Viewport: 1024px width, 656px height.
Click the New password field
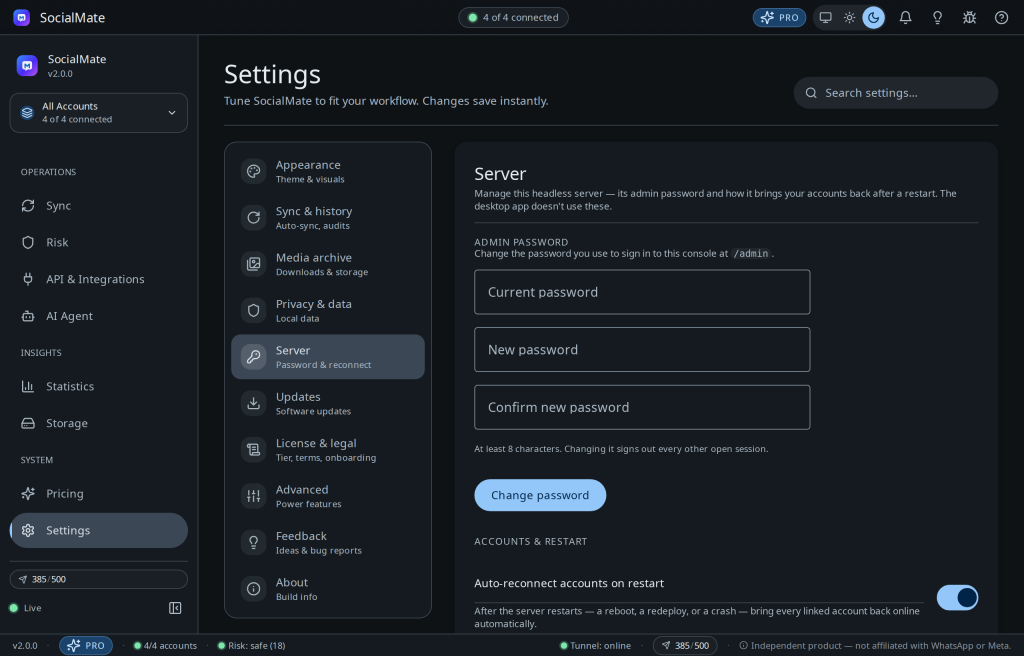(642, 350)
